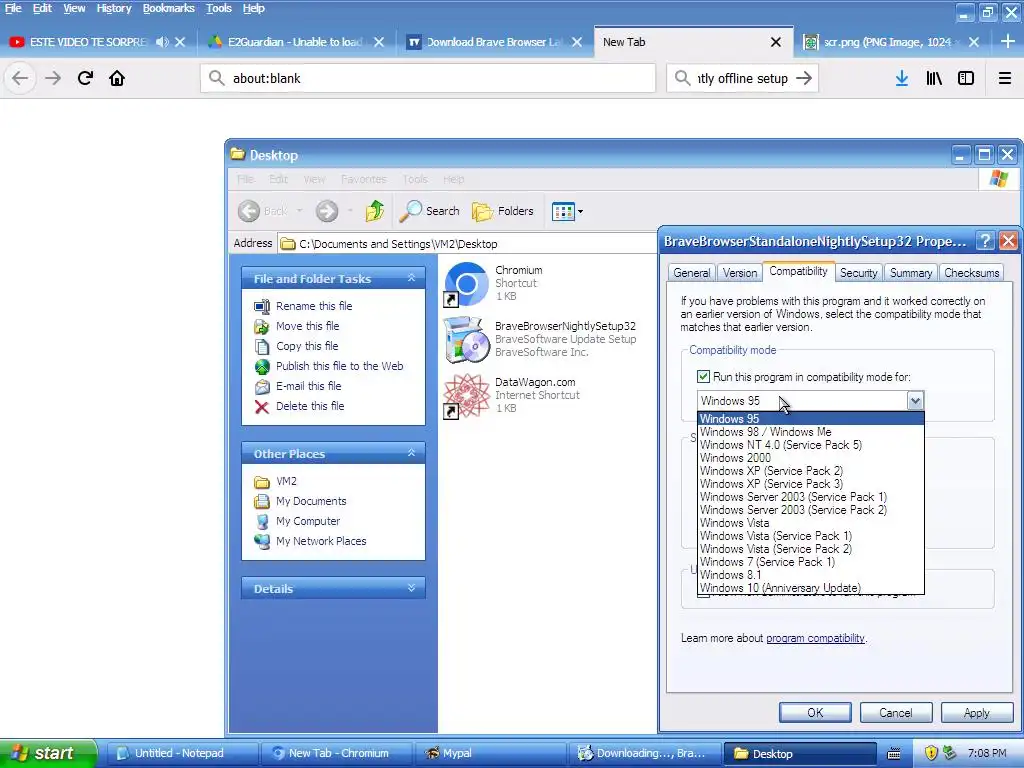Click Rename this file task
Viewport: 1024px width, 768px height.
coord(313,306)
